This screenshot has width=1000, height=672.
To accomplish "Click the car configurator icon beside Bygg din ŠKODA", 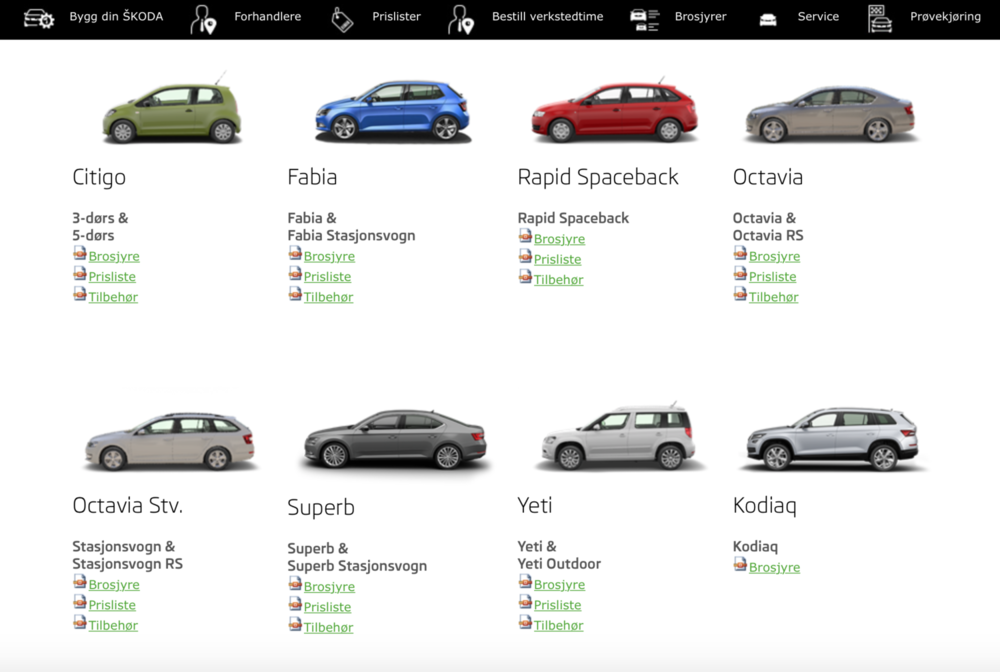I will [x=39, y=18].
